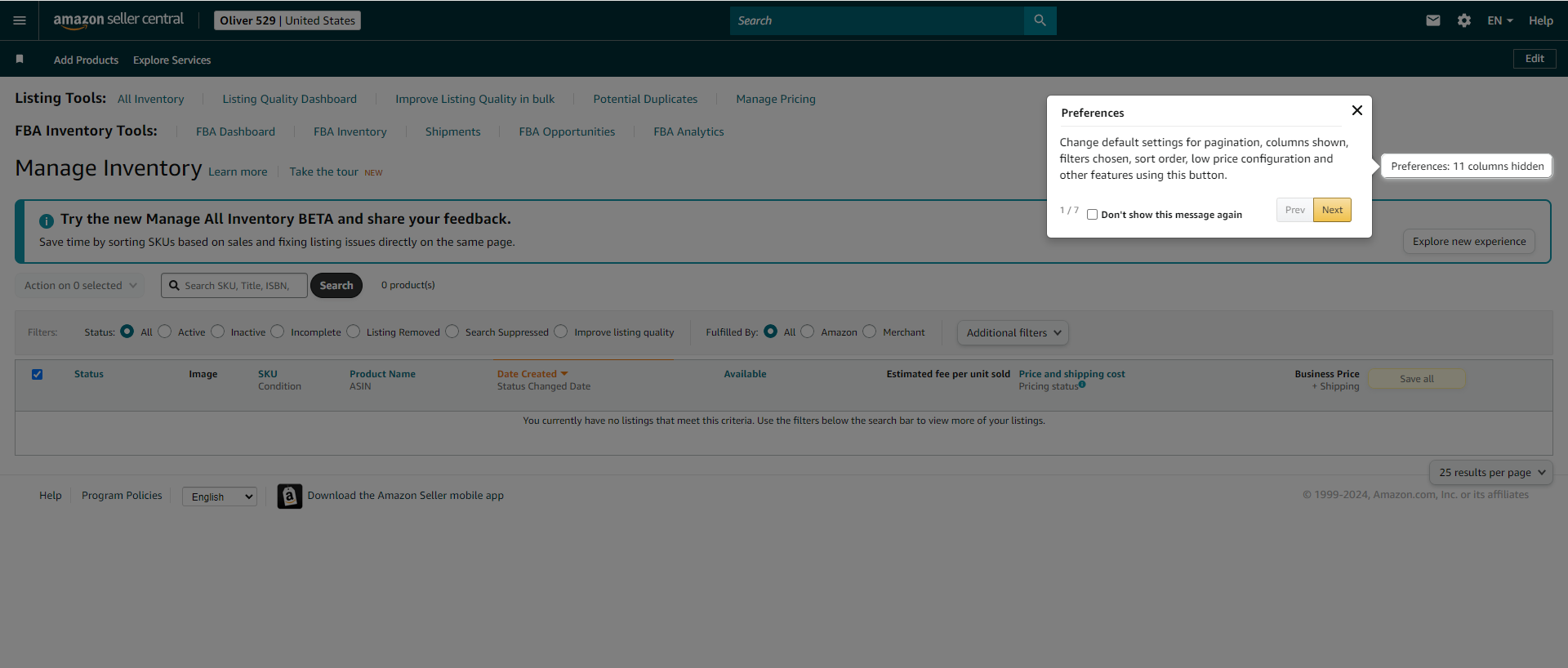Viewport: 1568px width, 668px height.
Task: Click the Amazon Seller Central logo
Action: tap(118, 20)
